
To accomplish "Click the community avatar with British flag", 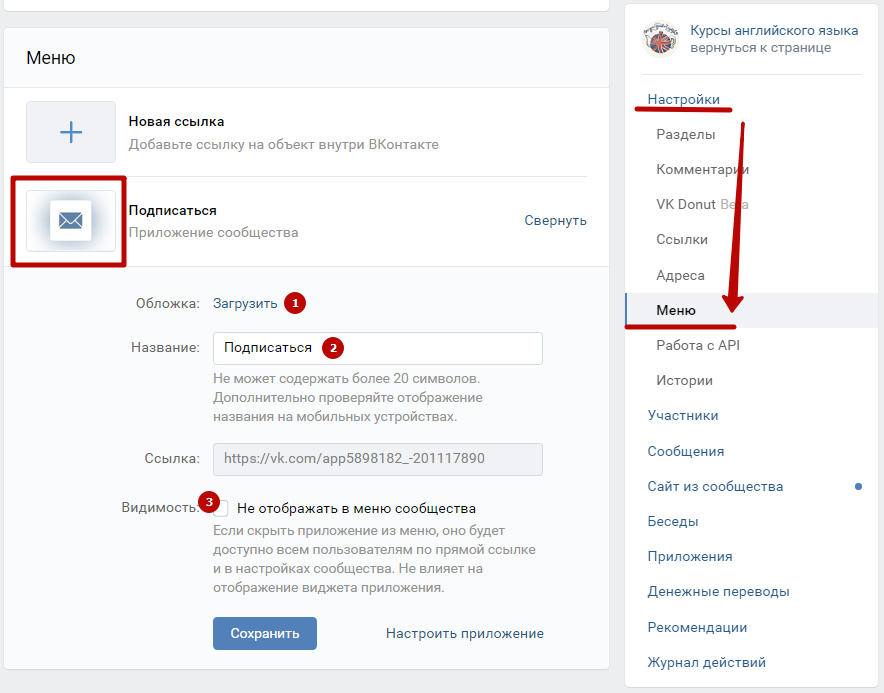I will coord(660,39).
